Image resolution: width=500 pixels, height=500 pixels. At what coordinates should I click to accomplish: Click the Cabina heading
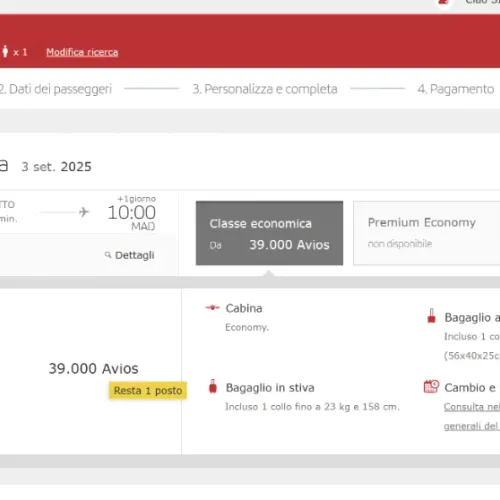[x=244, y=308]
